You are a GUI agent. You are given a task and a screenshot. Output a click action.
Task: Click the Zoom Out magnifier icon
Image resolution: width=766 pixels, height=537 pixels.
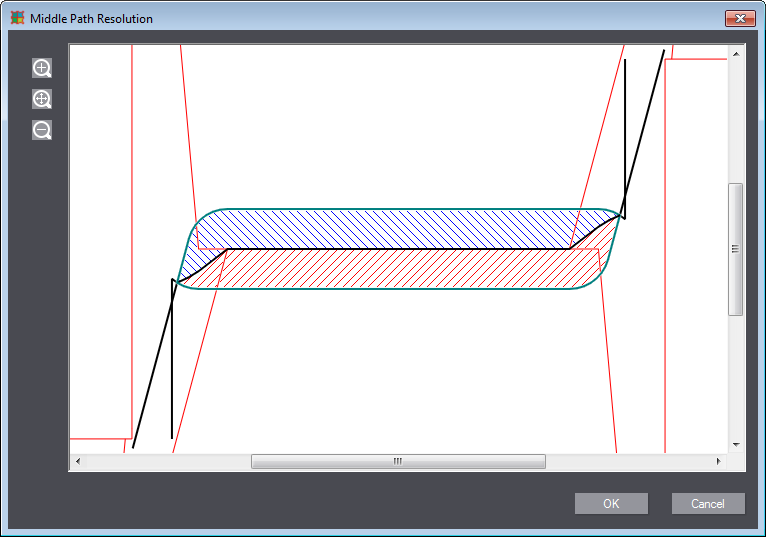42,130
